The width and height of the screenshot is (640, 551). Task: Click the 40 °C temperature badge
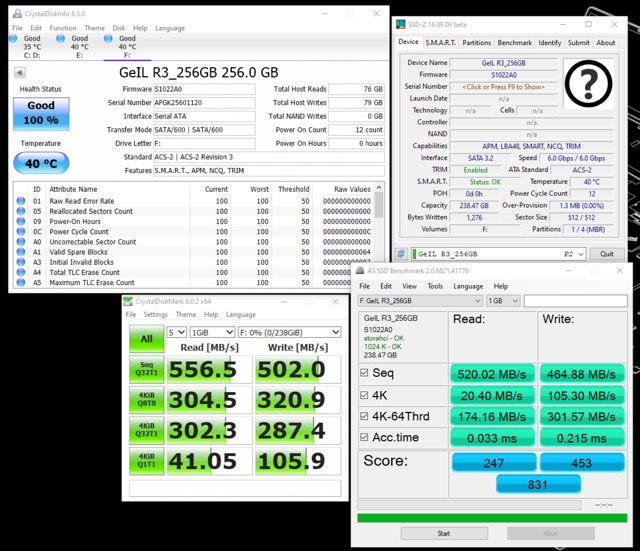41,163
